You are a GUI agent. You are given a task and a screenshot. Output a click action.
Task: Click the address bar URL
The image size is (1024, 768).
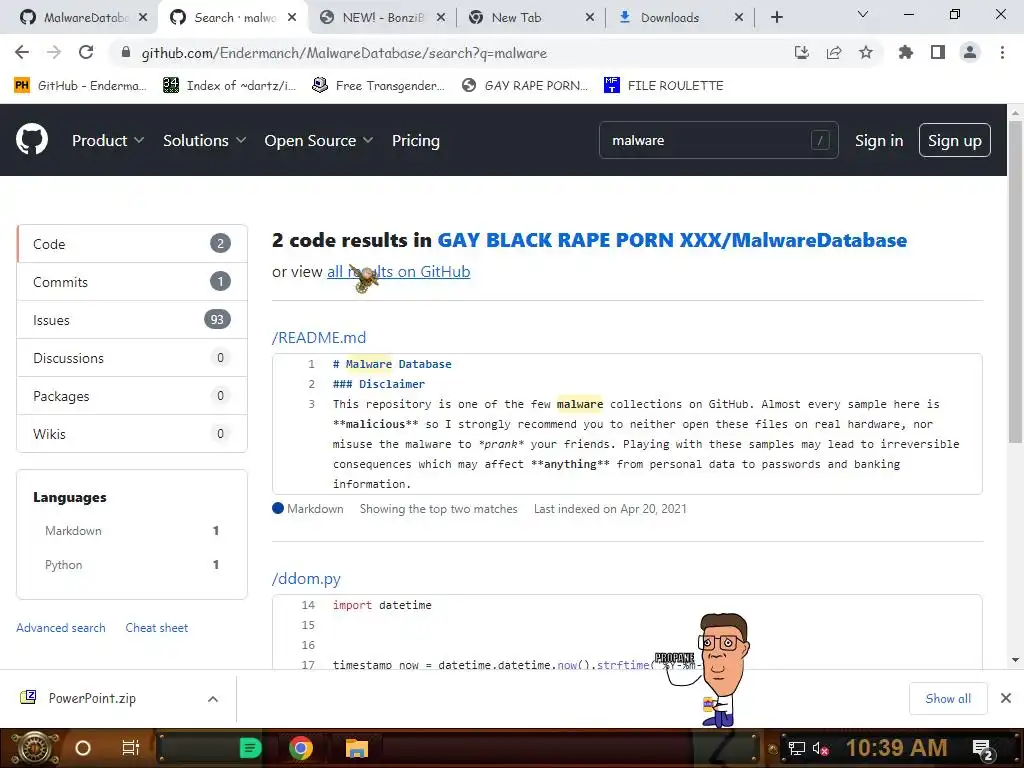(344, 53)
